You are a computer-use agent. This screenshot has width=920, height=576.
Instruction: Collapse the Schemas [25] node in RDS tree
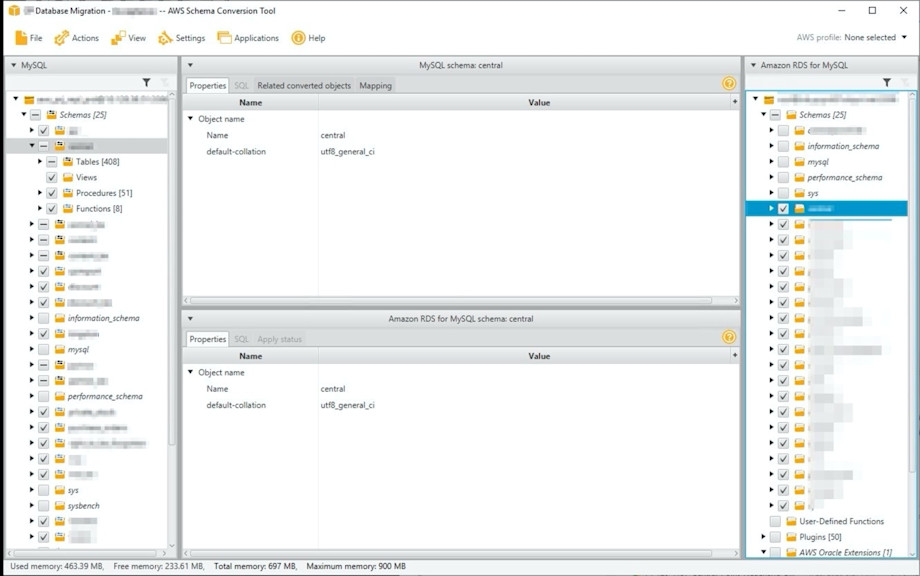(763, 114)
